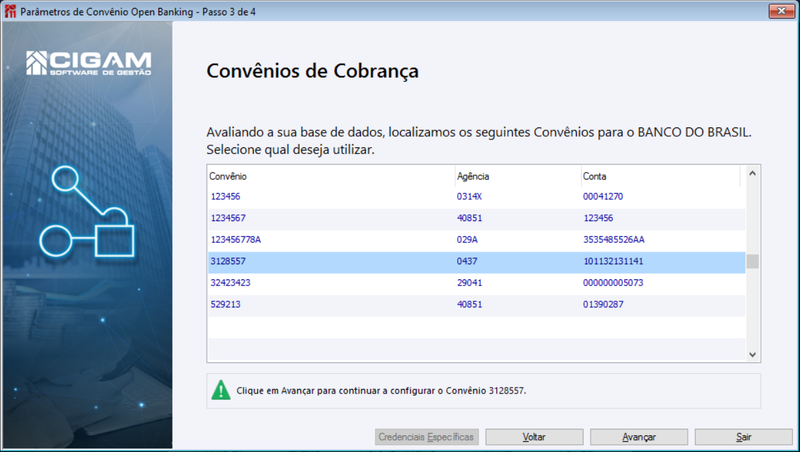Screen dimensions: 800x452
Task: Click agência cell 029A
Action: coord(467,240)
